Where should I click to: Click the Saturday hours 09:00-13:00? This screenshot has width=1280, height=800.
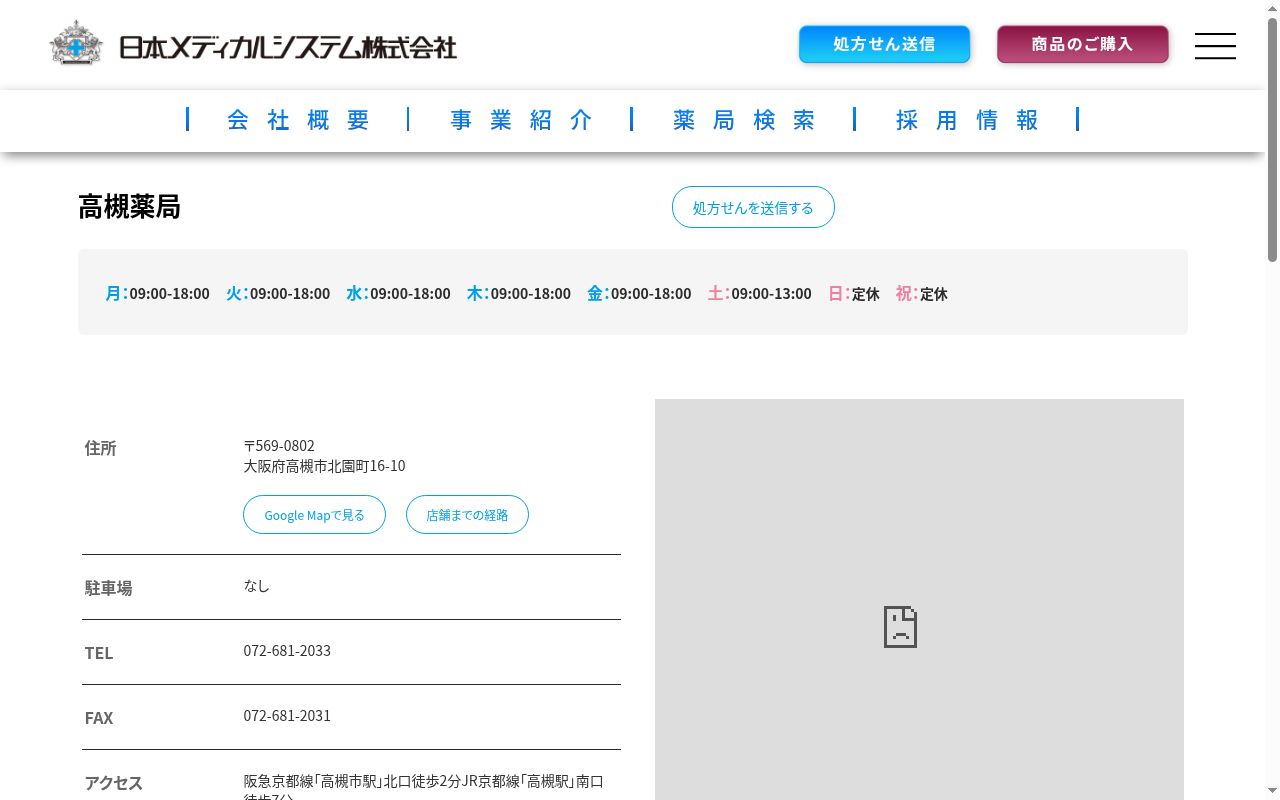click(771, 294)
